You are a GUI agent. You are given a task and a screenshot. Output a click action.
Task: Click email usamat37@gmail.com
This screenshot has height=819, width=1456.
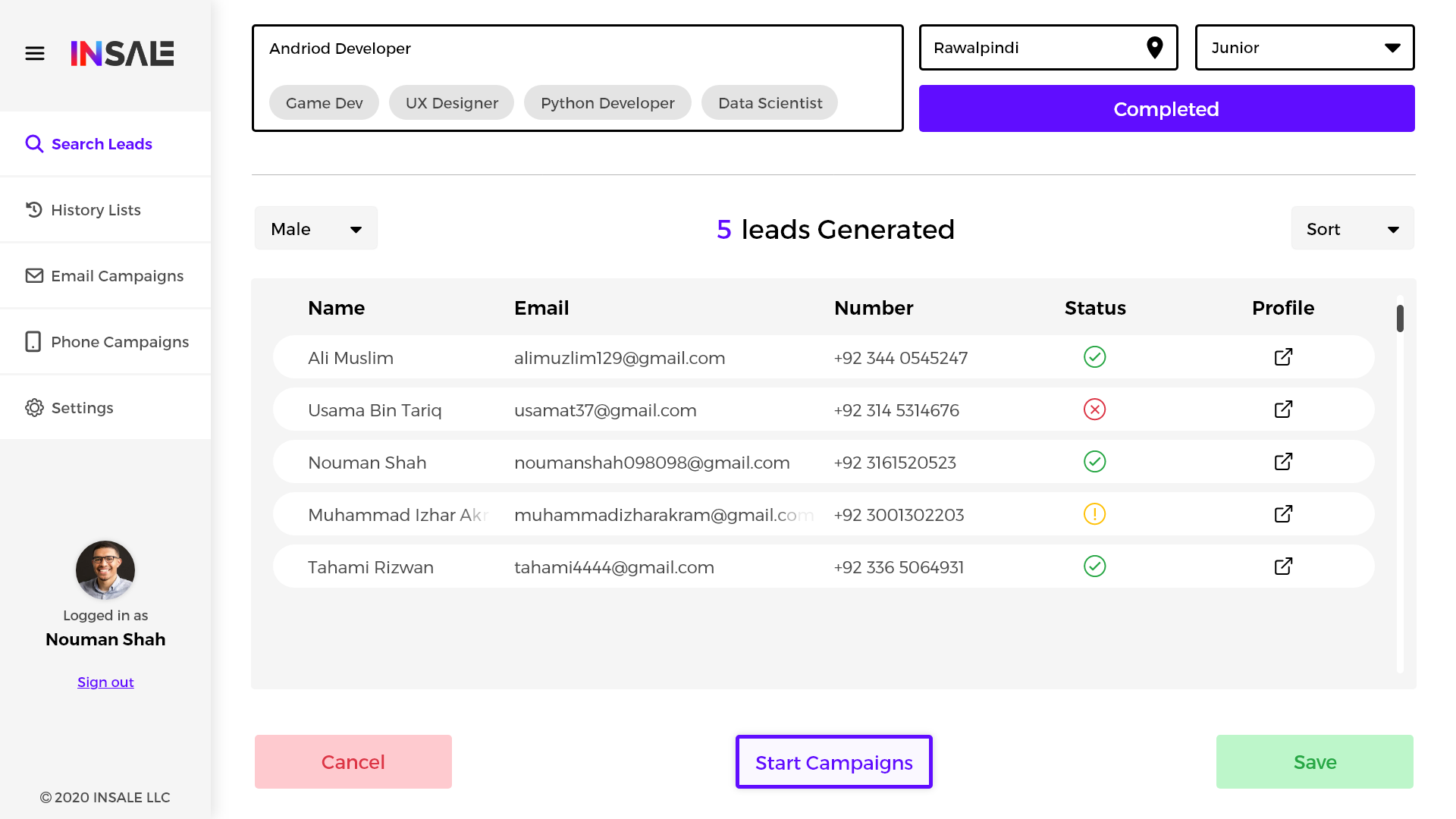[x=605, y=410]
